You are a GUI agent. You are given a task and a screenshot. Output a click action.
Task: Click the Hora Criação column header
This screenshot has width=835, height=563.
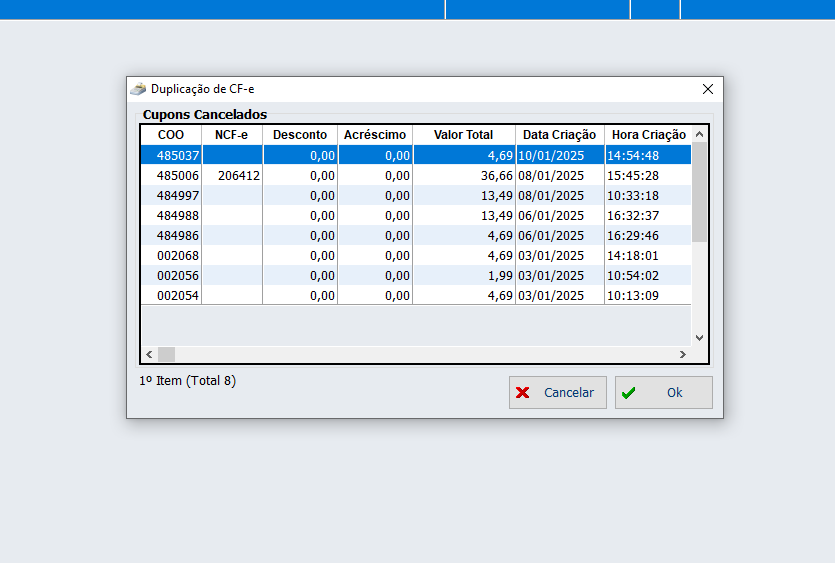(x=648, y=135)
